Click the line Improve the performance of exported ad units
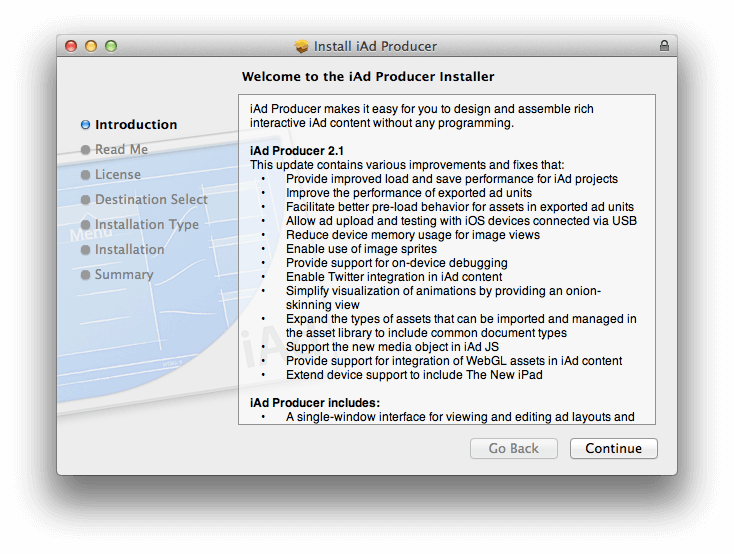734x554 pixels. [409, 193]
